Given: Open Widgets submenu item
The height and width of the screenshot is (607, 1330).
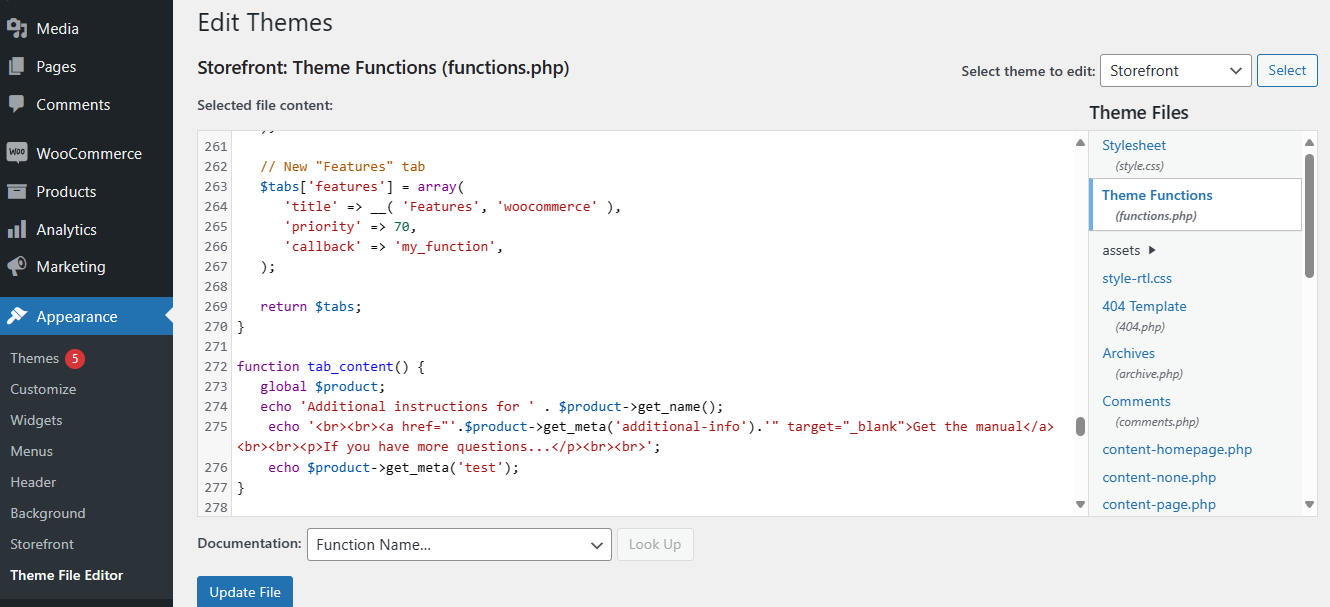Looking at the screenshot, I should (x=36, y=420).
